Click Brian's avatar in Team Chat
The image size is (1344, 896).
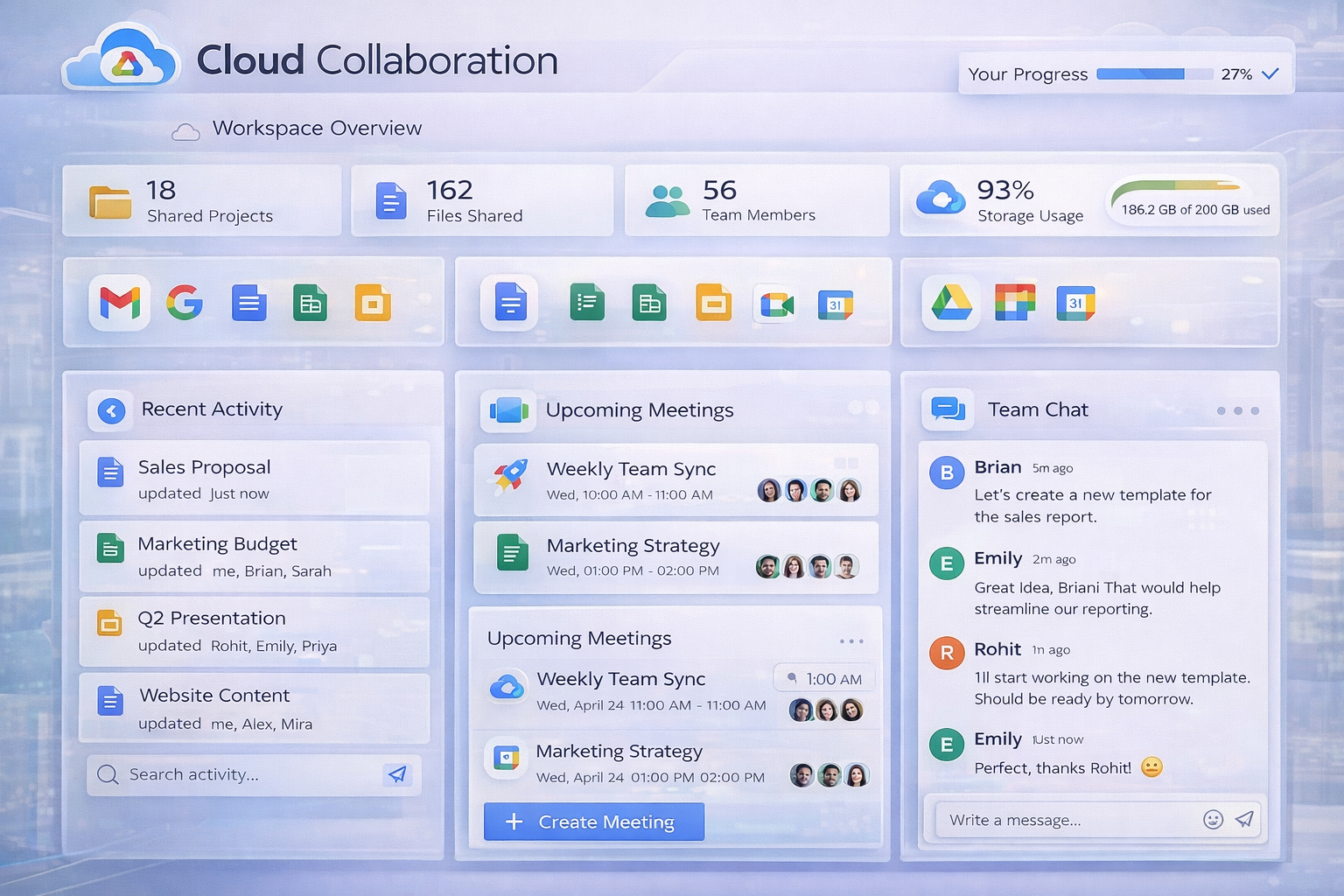(x=947, y=473)
